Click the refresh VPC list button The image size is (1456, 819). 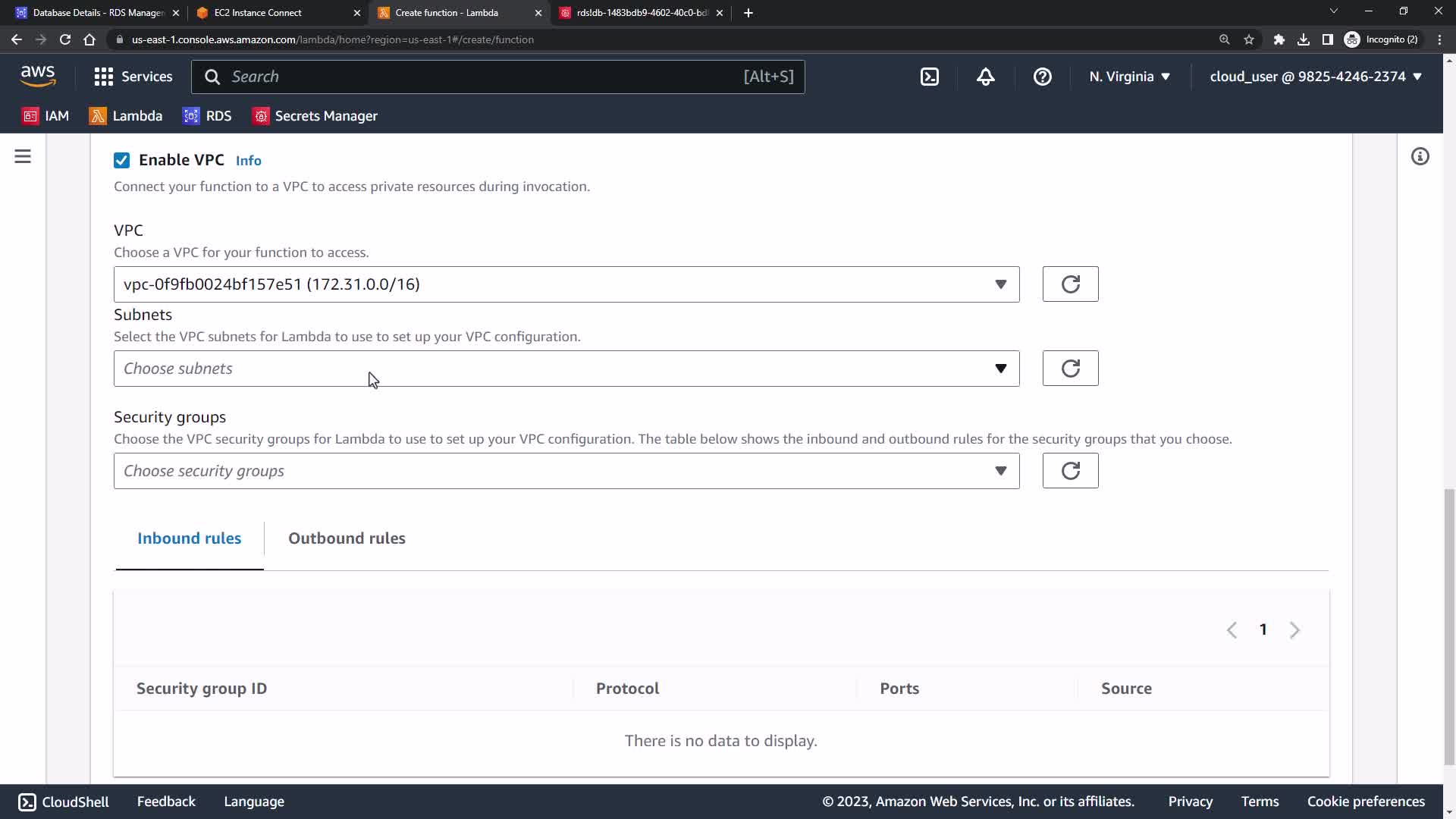pyautogui.click(x=1070, y=284)
